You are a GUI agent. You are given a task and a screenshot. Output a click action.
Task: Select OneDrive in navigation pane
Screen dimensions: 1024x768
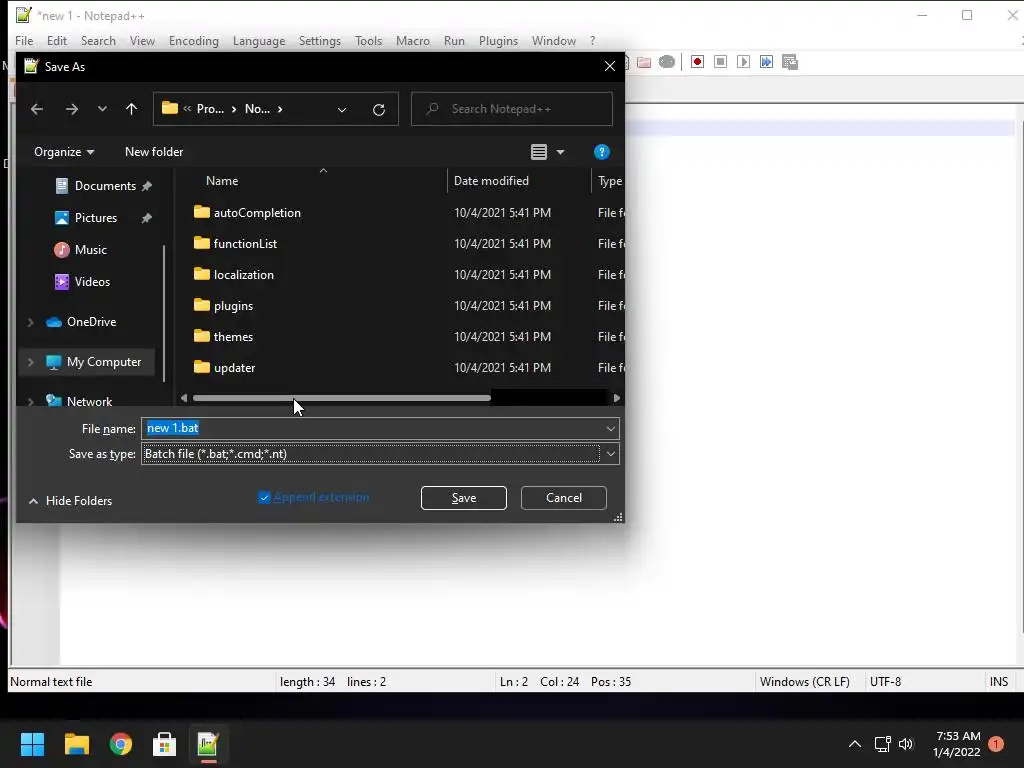click(x=91, y=321)
